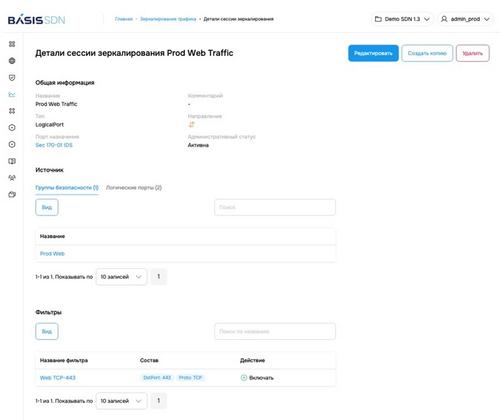Select page 1 under security groups table
Viewport: 500px width, 420px height.
click(159, 276)
